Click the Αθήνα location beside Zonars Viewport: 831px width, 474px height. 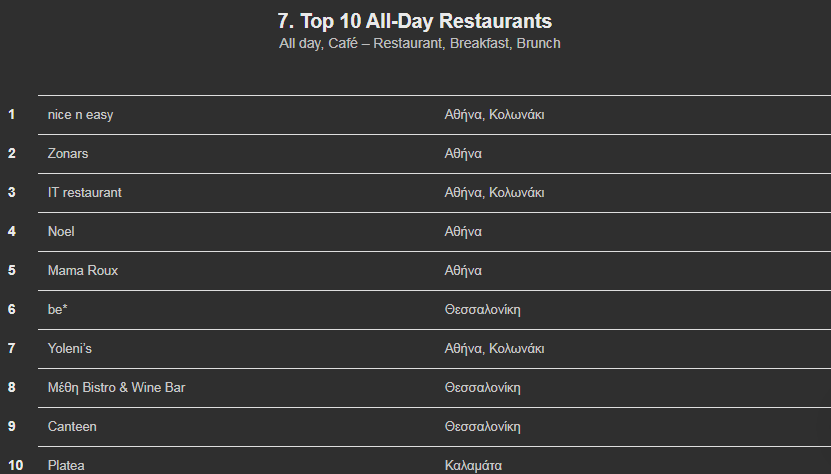point(463,153)
